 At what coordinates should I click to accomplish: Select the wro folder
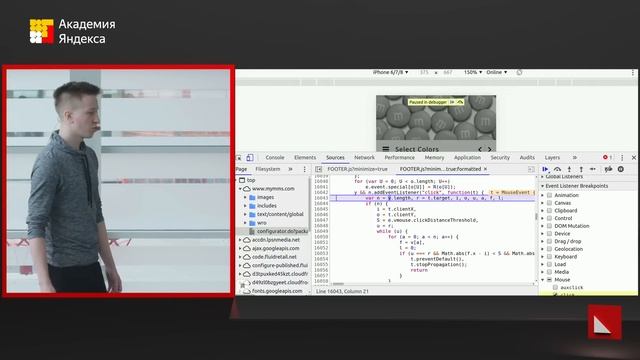[262, 223]
